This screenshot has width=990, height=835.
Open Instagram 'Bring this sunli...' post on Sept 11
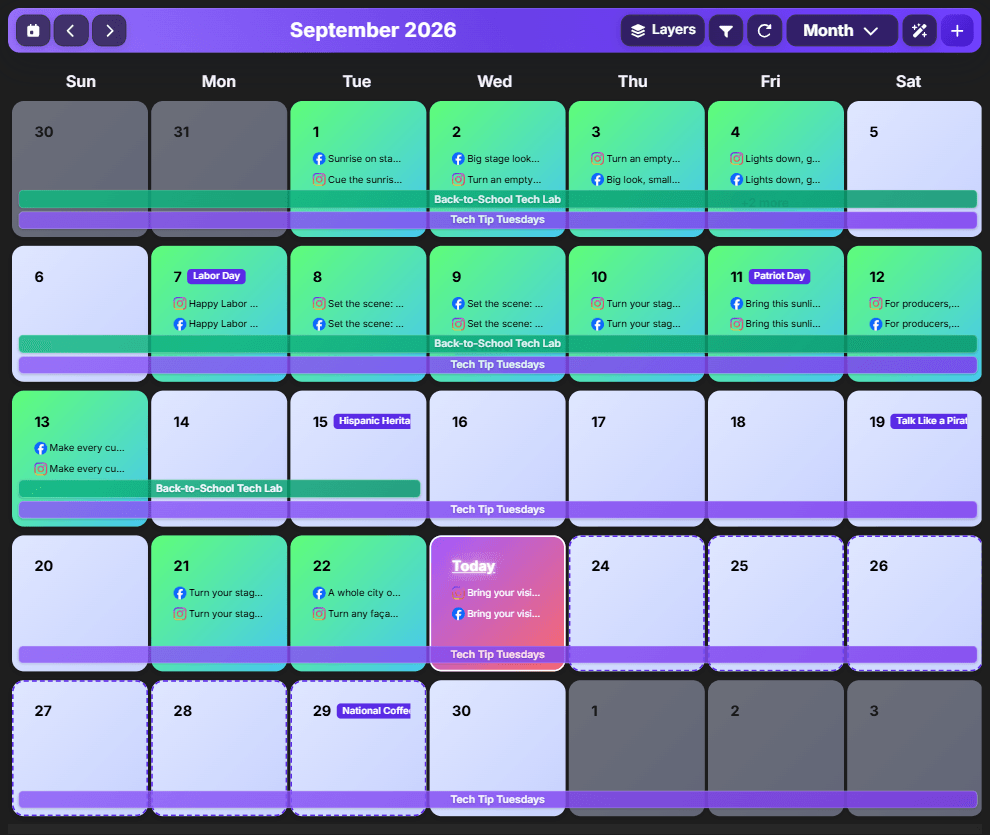point(775,324)
